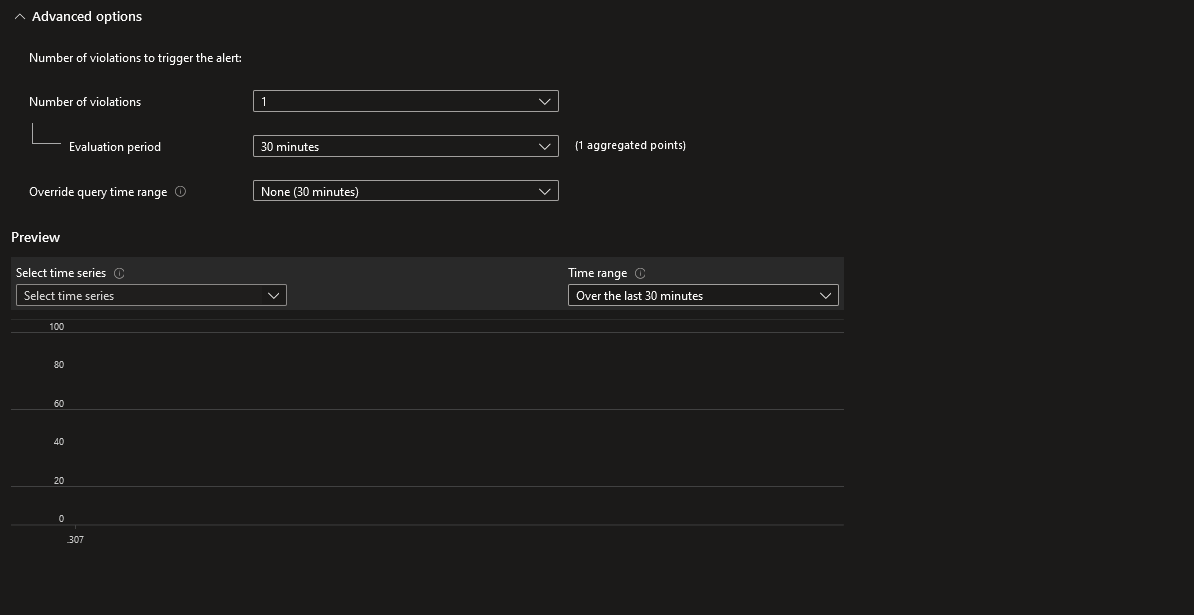The height and width of the screenshot is (615, 1194).
Task: Open the Evaluation period dropdown
Action: pos(406,146)
